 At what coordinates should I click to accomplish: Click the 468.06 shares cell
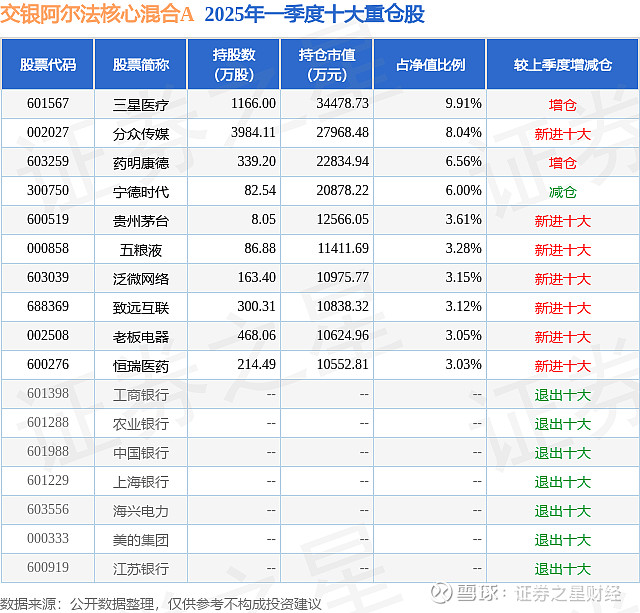[x=257, y=335]
